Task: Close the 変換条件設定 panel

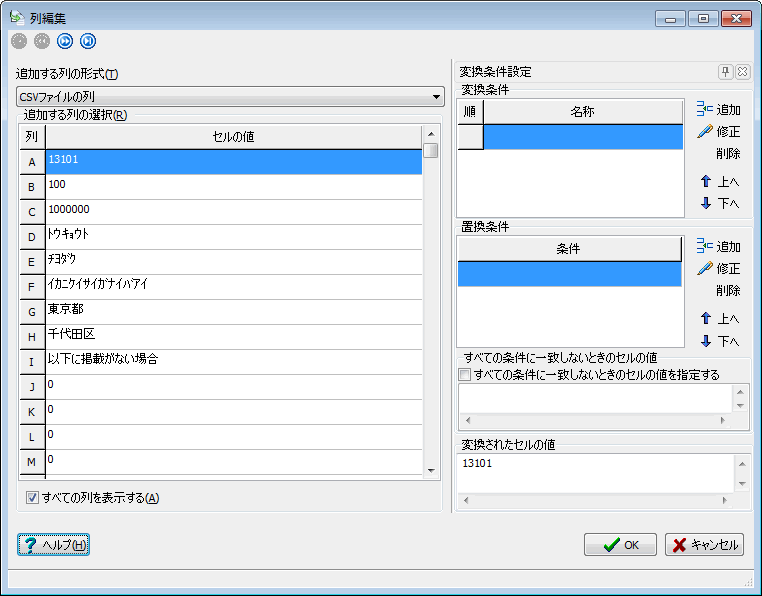Action: pyautogui.click(x=742, y=72)
